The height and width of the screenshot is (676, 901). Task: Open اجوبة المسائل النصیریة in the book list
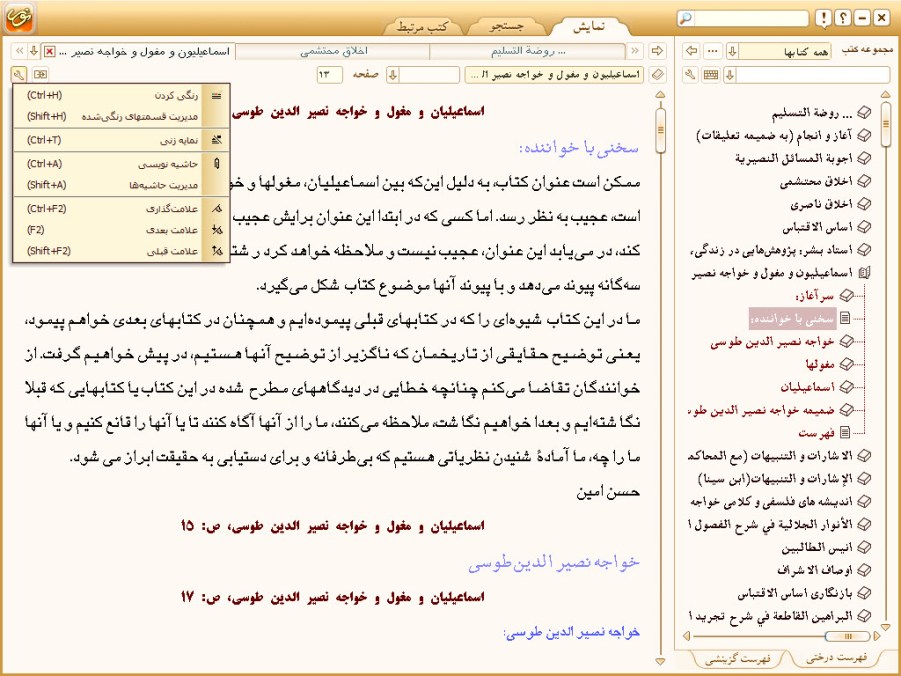(x=794, y=158)
